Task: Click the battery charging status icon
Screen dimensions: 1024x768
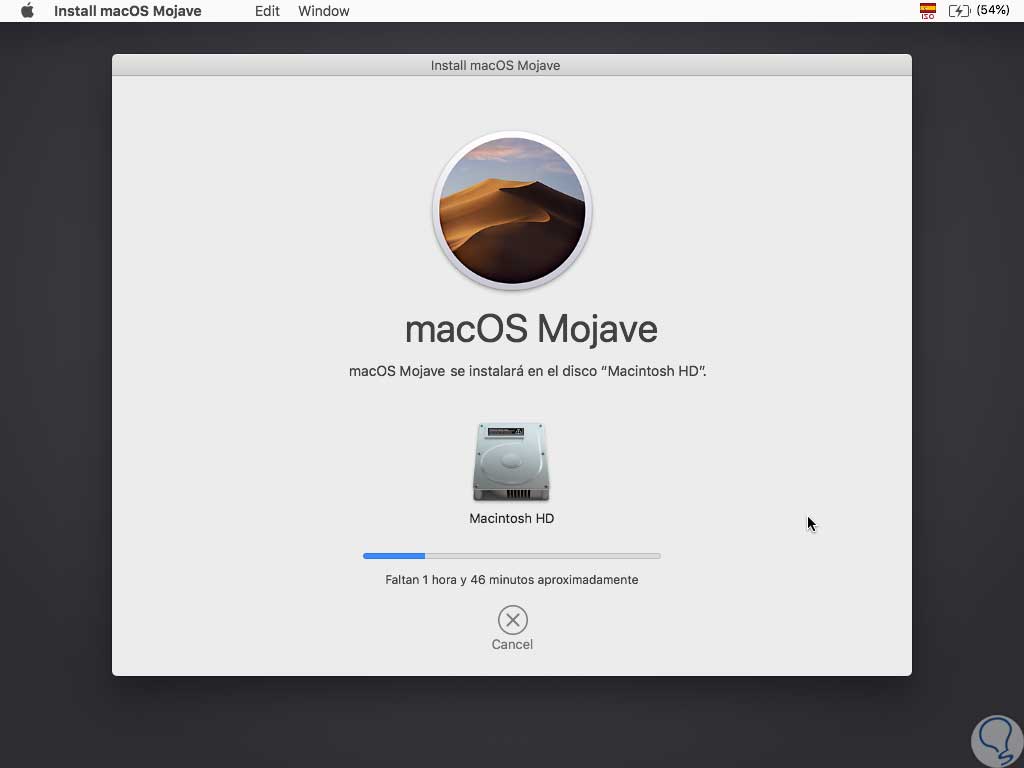Action: [959, 10]
